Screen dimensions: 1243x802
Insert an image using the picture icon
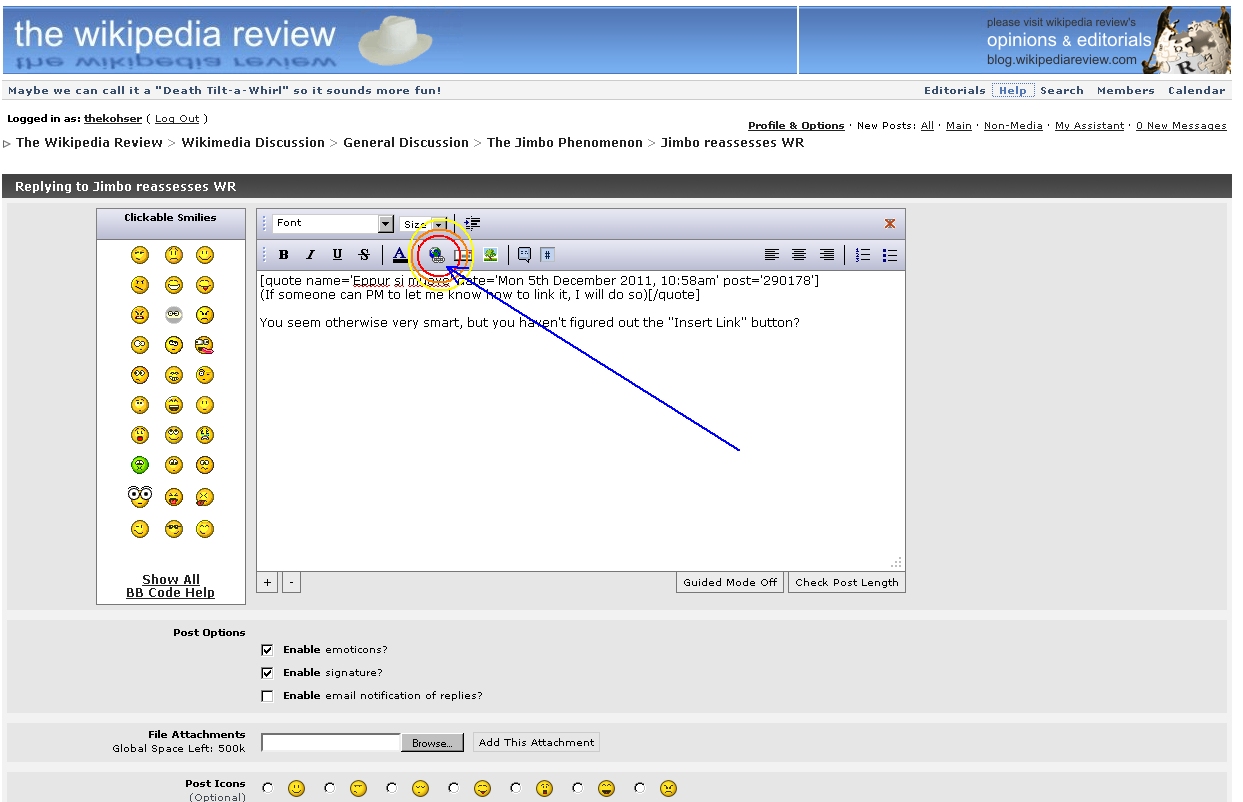pos(490,255)
